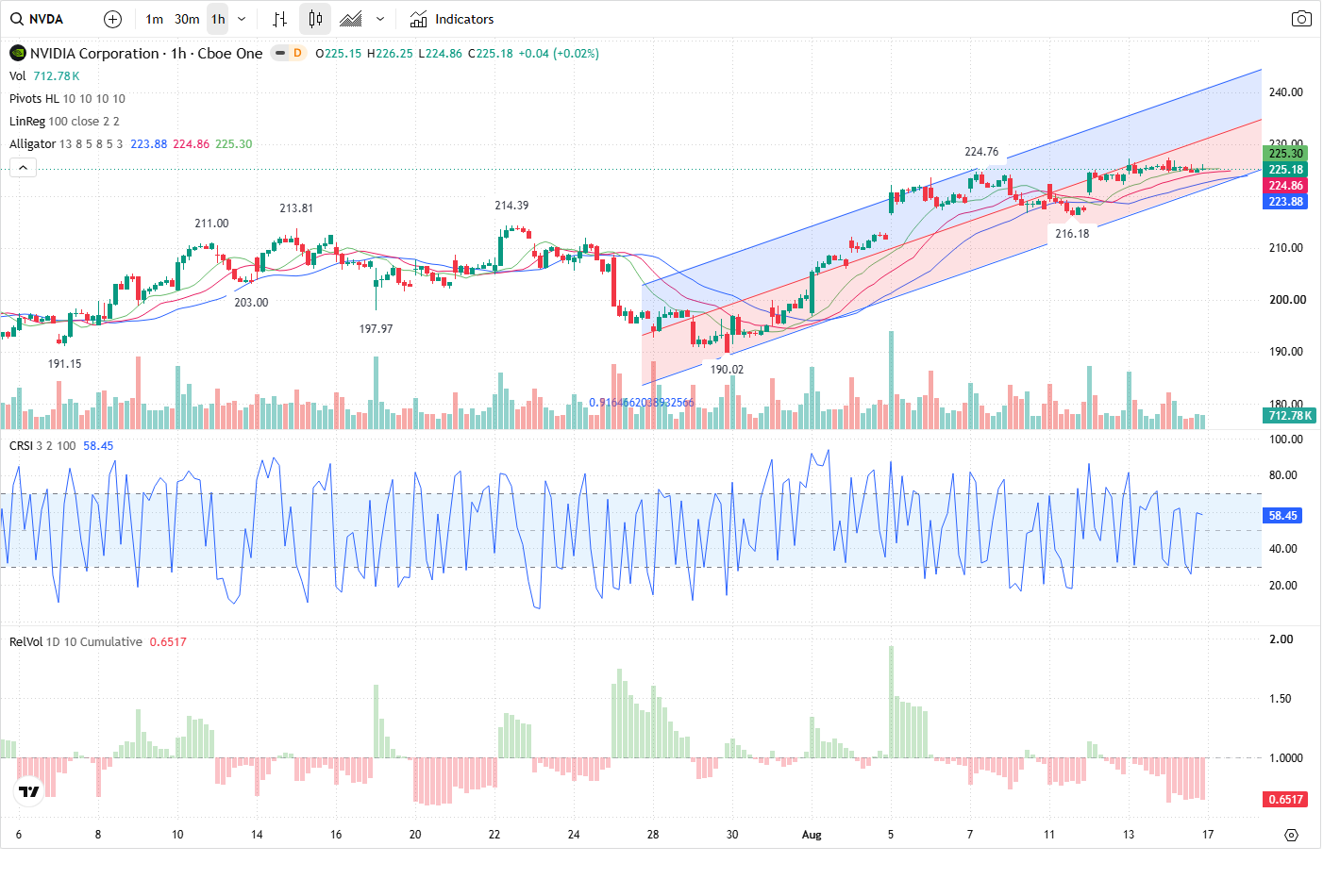This screenshot has width=1340, height=896.
Task: Click Alligator value 223.88 in legend
Action: (x=148, y=144)
